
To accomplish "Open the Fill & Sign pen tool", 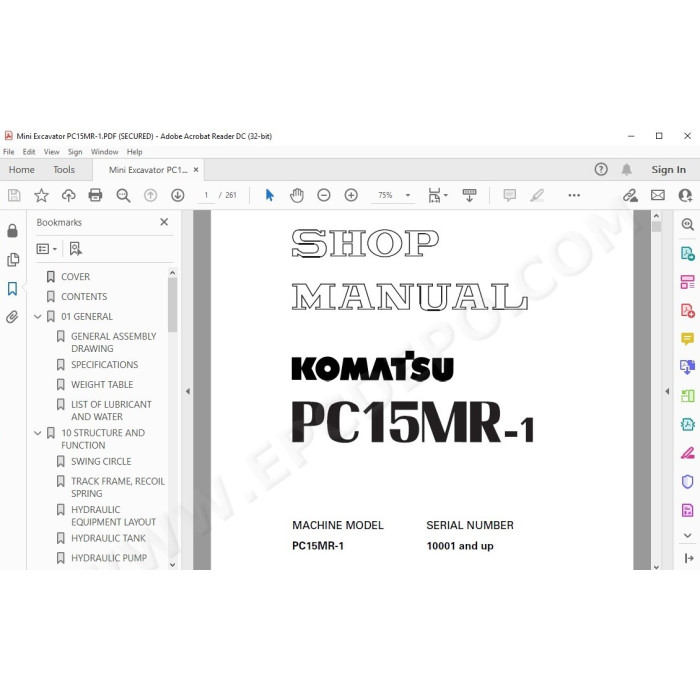I will 688,453.
